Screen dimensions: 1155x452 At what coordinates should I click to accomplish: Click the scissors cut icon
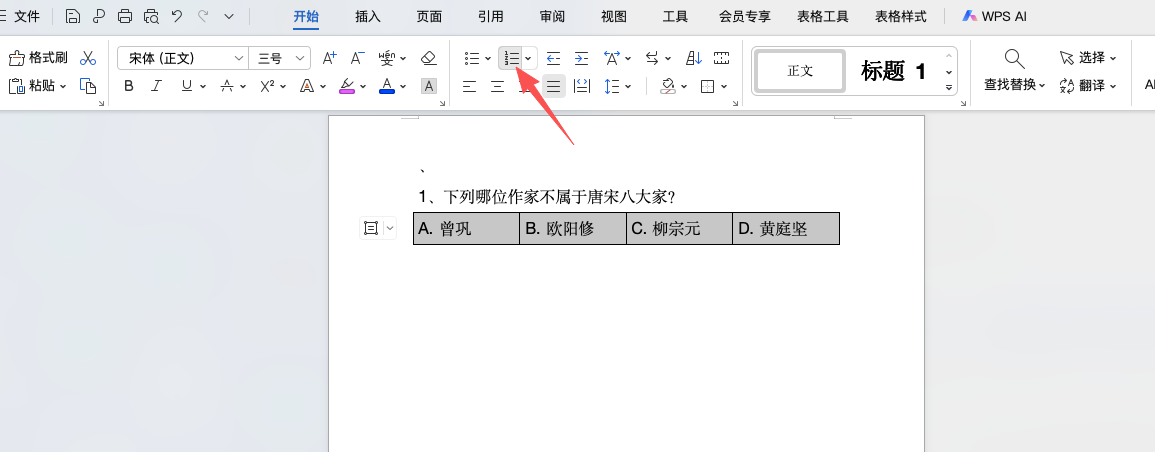click(88, 58)
